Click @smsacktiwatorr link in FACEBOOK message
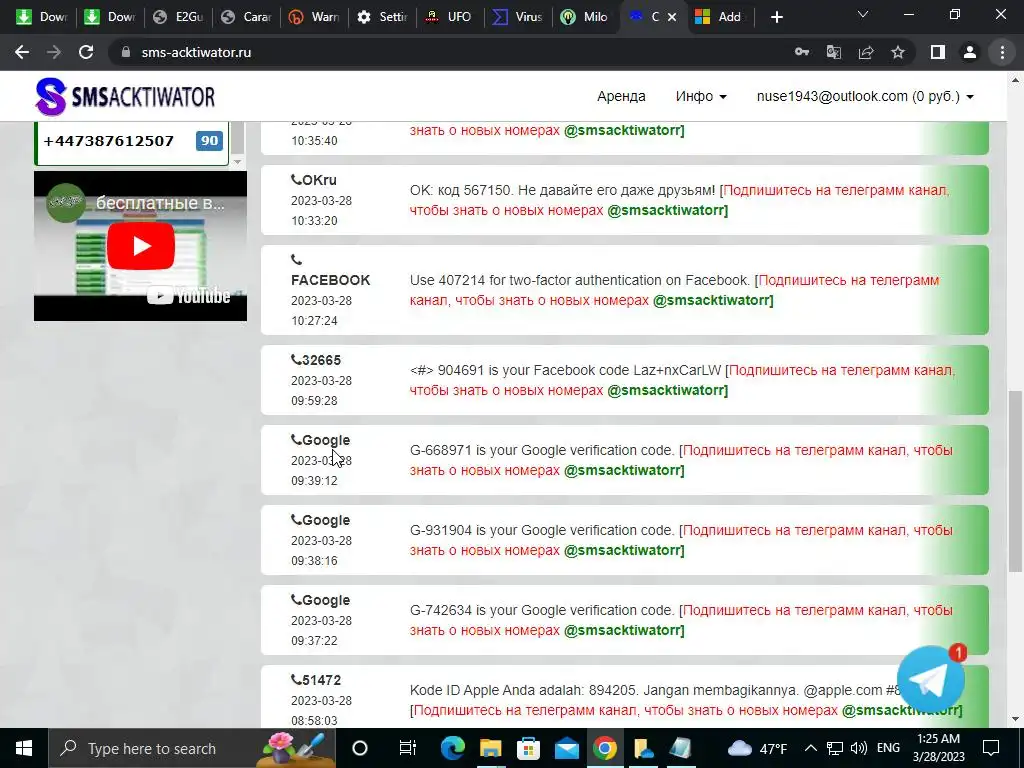 [x=713, y=300]
